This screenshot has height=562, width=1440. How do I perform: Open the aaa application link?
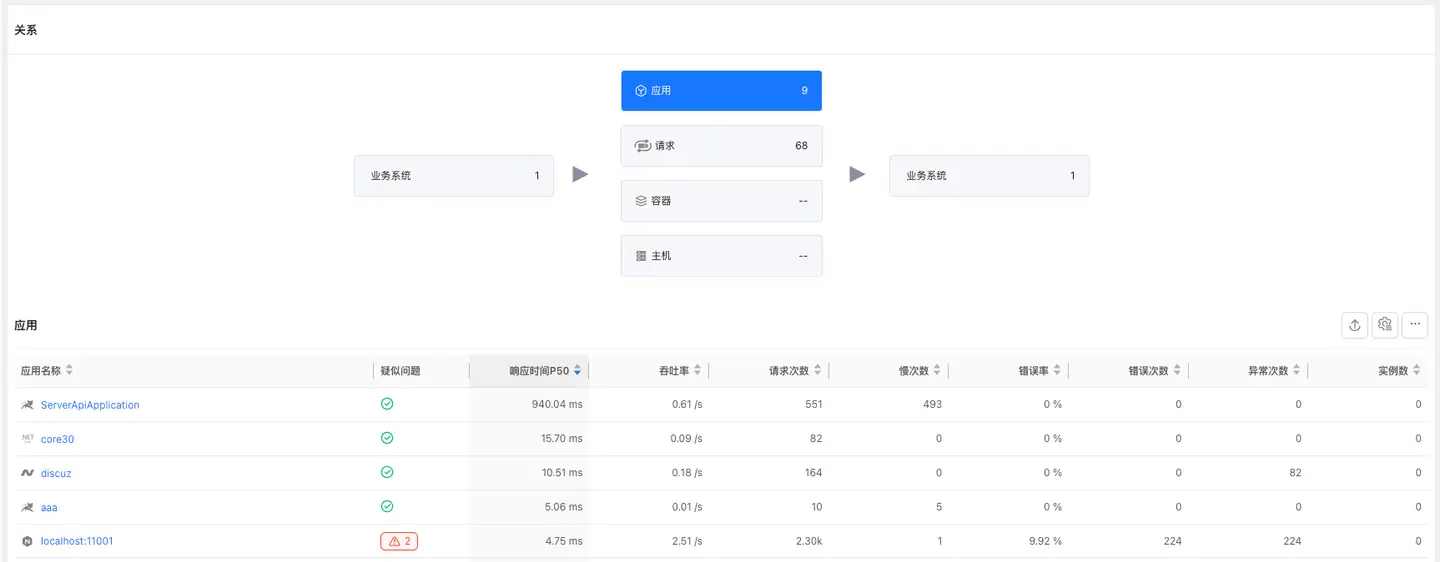coord(49,507)
